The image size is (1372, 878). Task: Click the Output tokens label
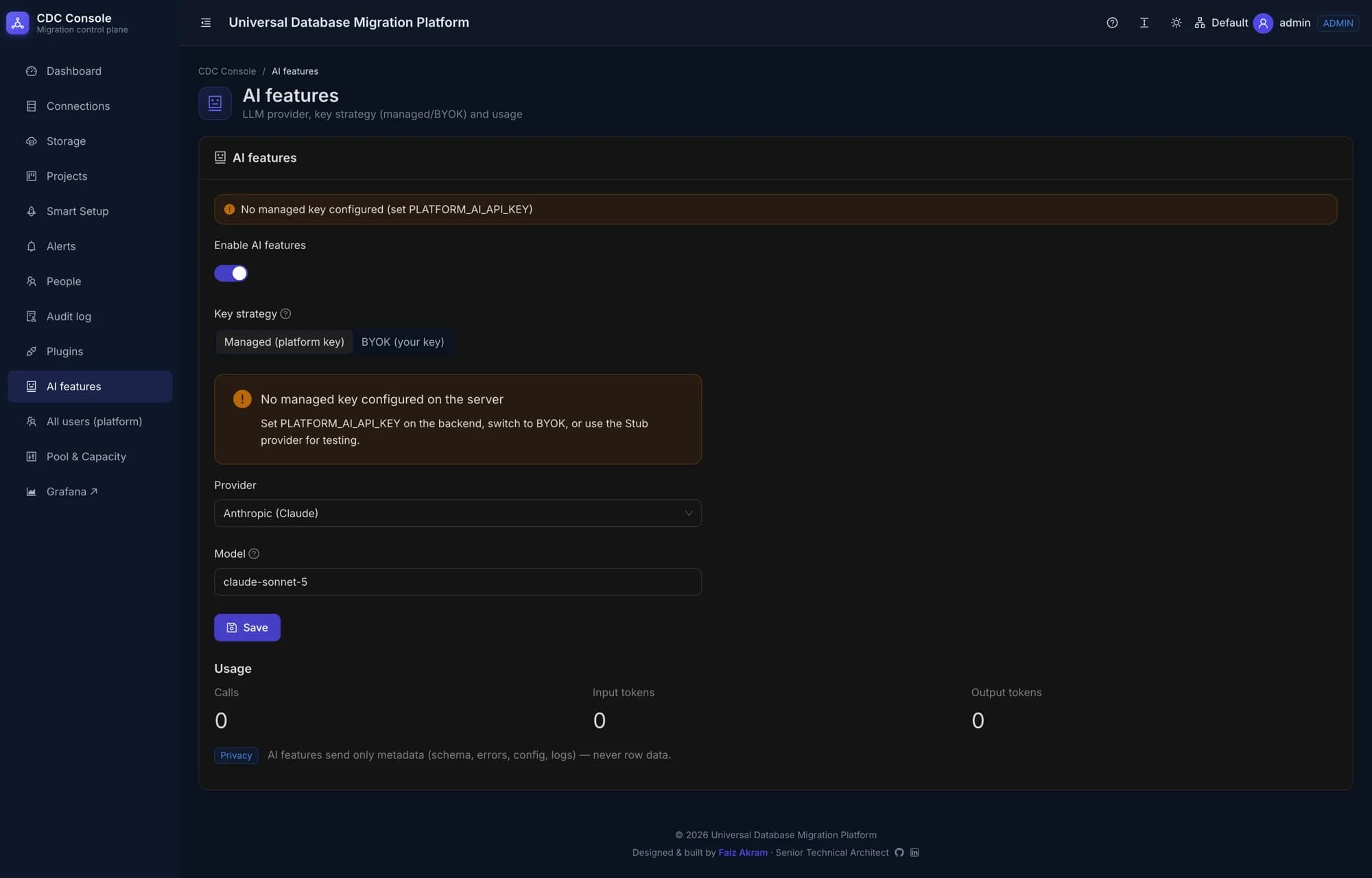(x=1006, y=693)
